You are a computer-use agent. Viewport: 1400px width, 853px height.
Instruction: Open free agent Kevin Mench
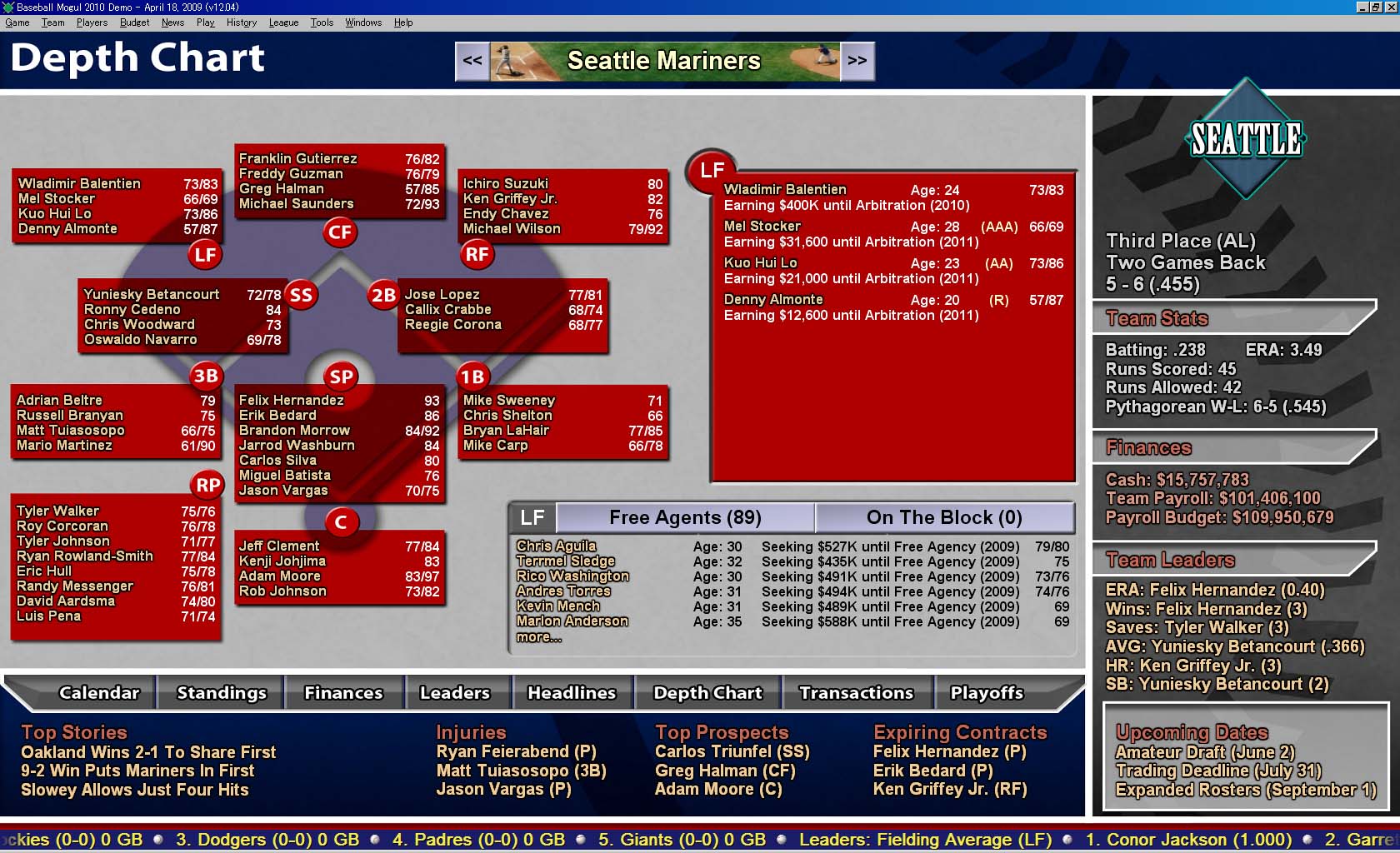click(x=557, y=606)
